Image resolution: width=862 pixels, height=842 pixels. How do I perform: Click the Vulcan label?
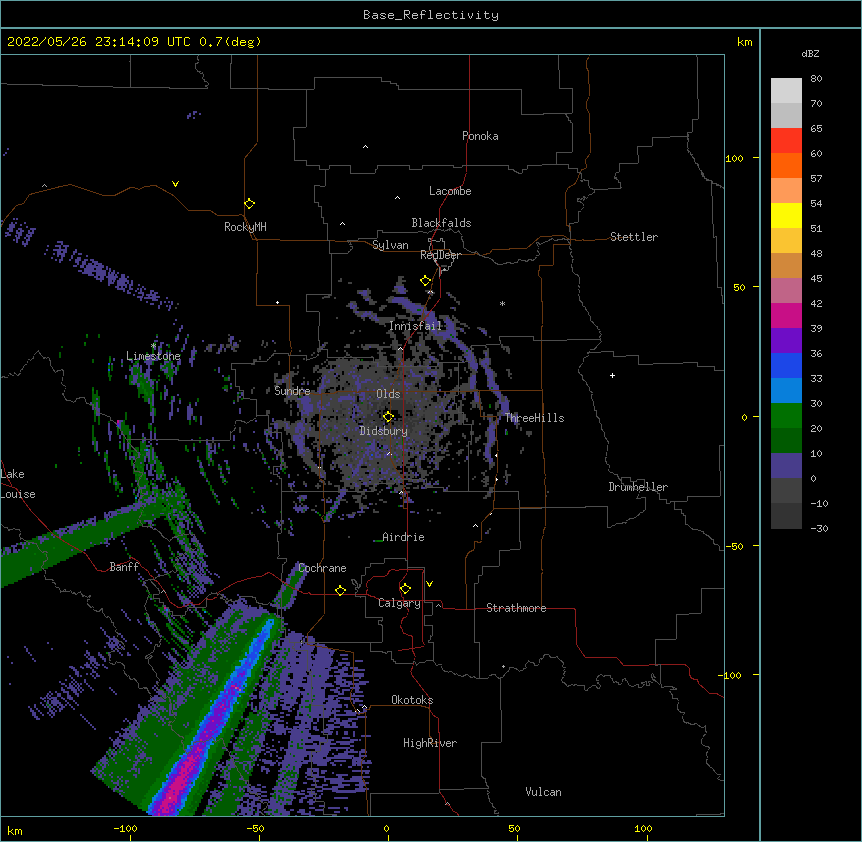tap(543, 792)
